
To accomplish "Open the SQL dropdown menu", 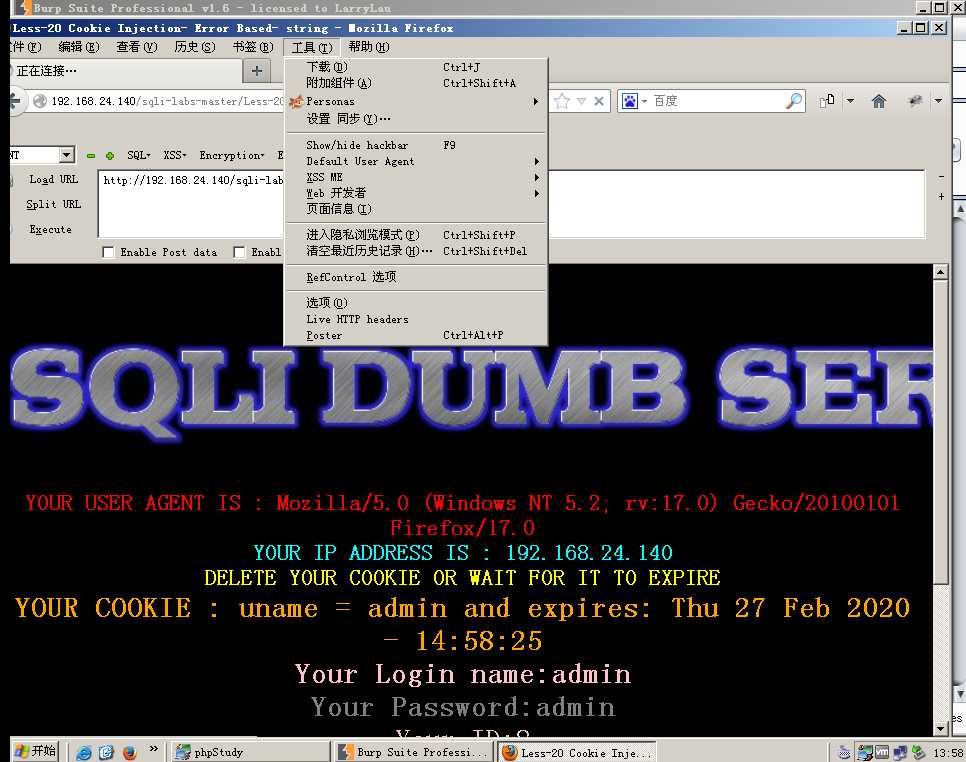I will click(x=139, y=155).
